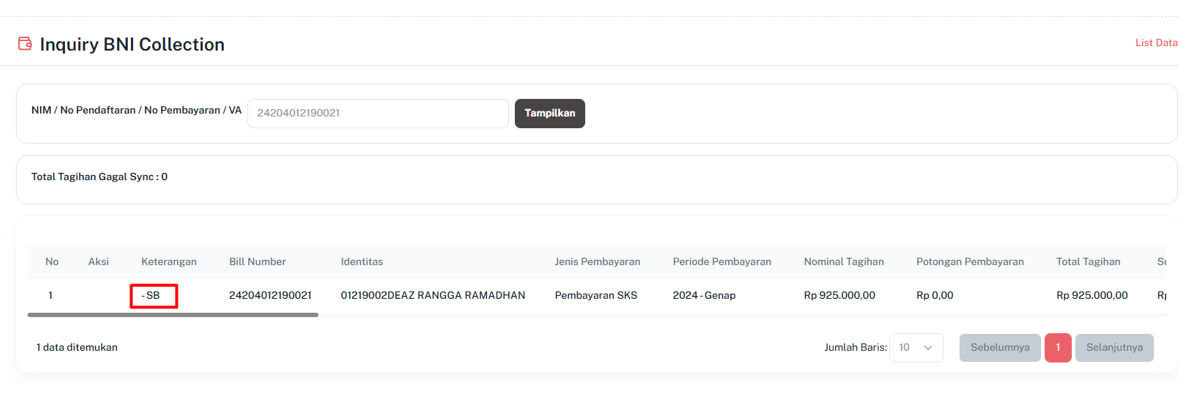1187x412 pixels.
Task: Select the '- SB' keterangan cell
Action: tap(151, 295)
